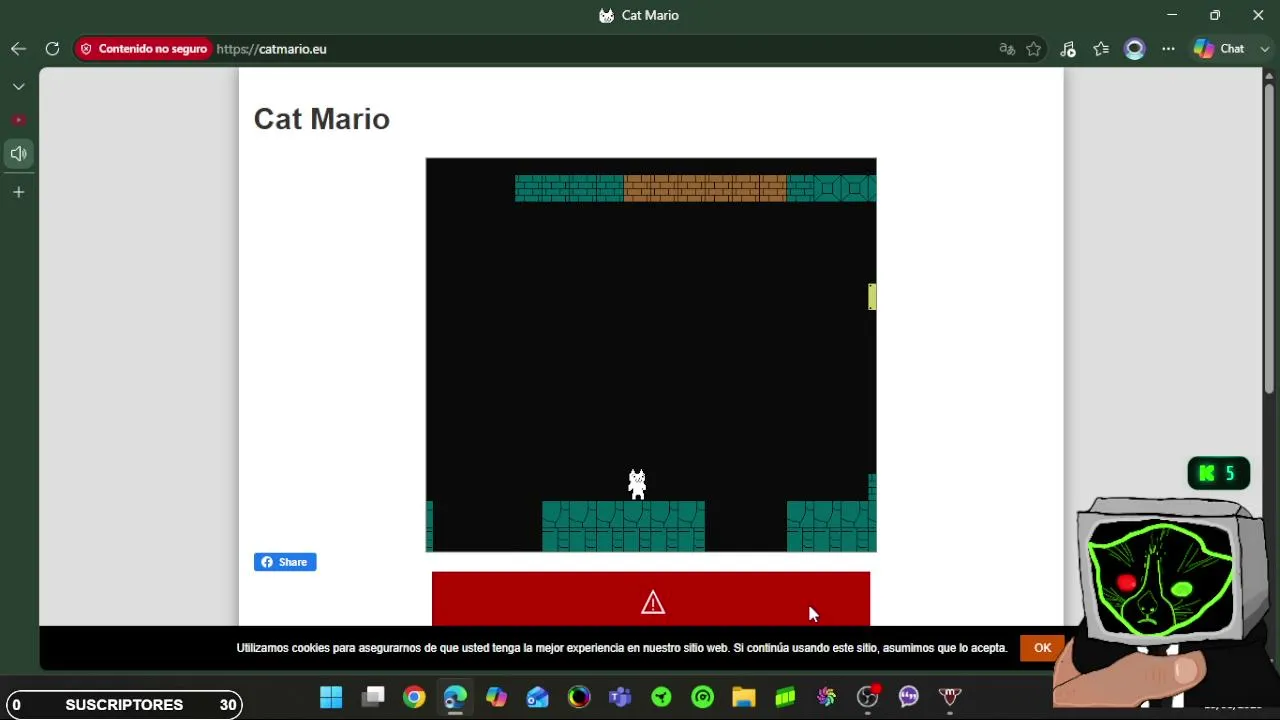Open the green striped app in taskbar
1280x720 pixels.
tap(785, 697)
